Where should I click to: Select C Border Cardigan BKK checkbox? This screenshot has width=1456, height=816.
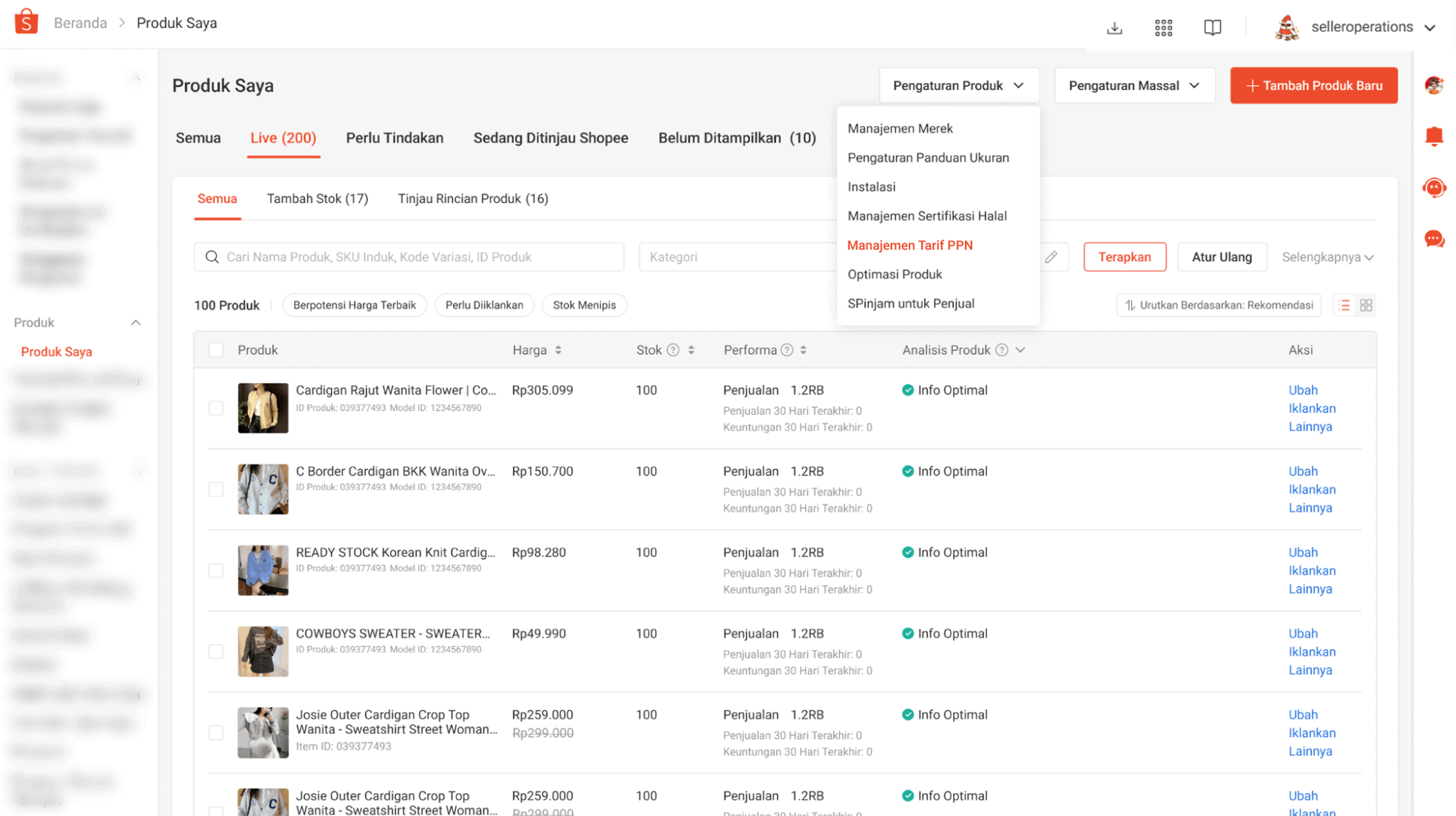pyautogui.click(x=216, y=489)
